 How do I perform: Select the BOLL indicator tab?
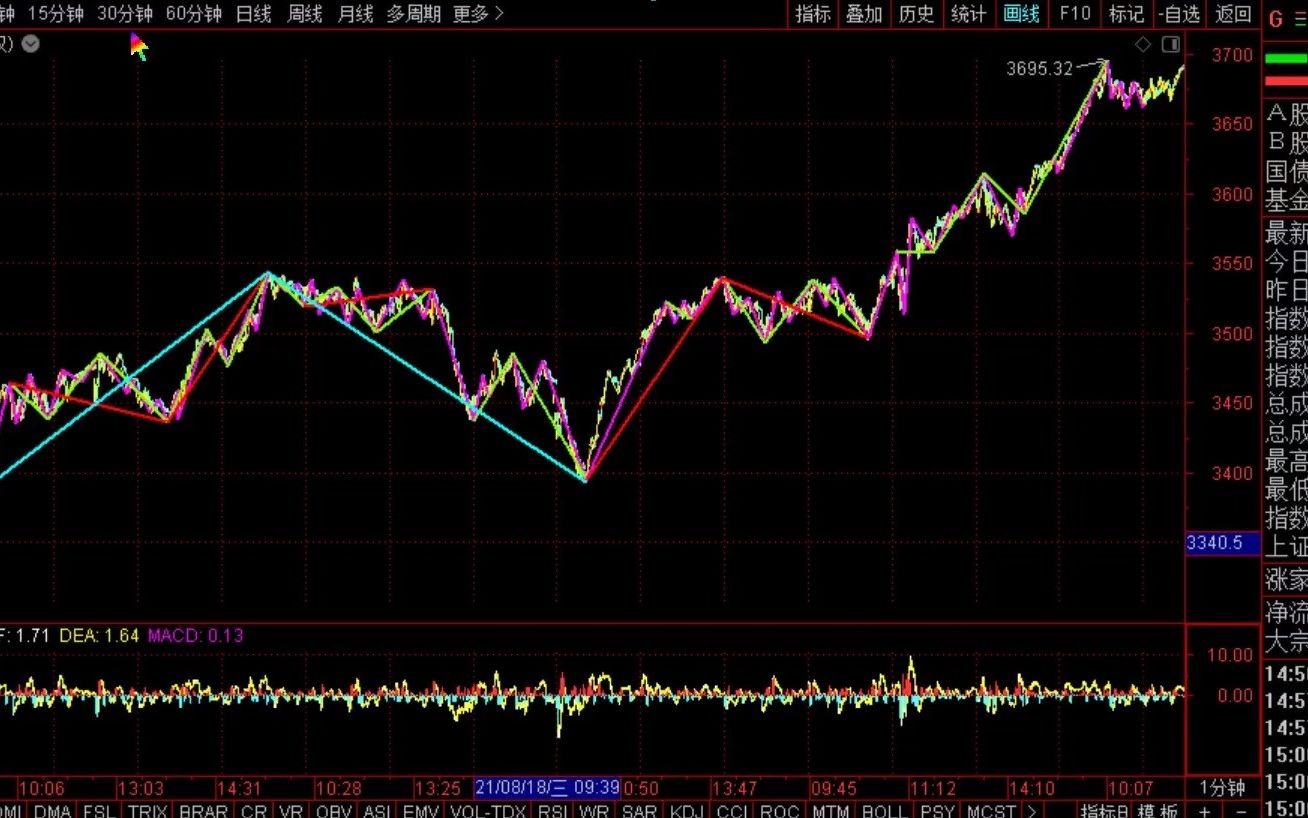[x=884, y=811]
